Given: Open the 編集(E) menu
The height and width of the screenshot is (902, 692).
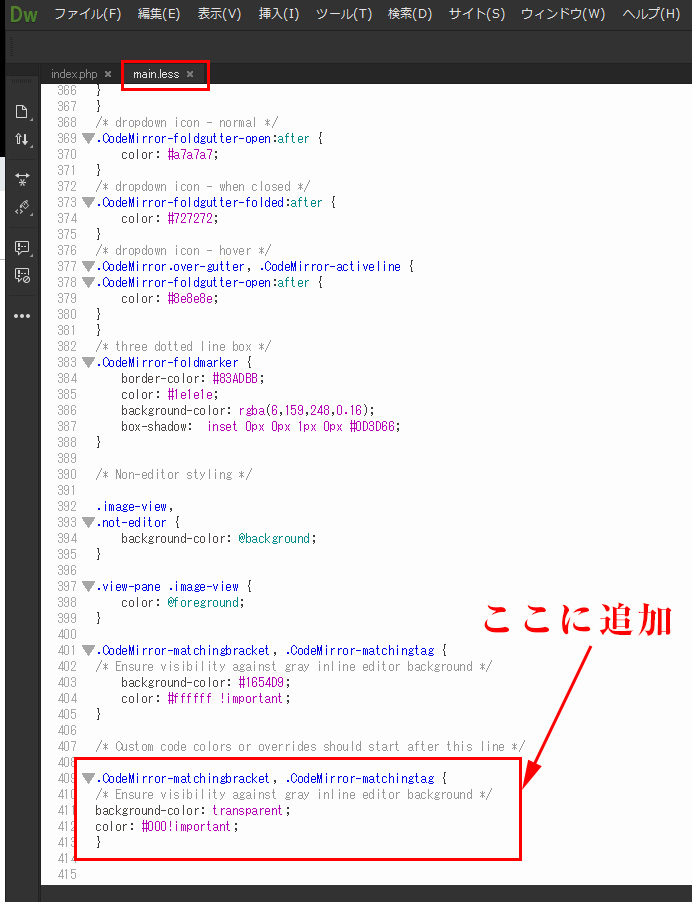Looking at the screenshot, I should pos(159,14).
